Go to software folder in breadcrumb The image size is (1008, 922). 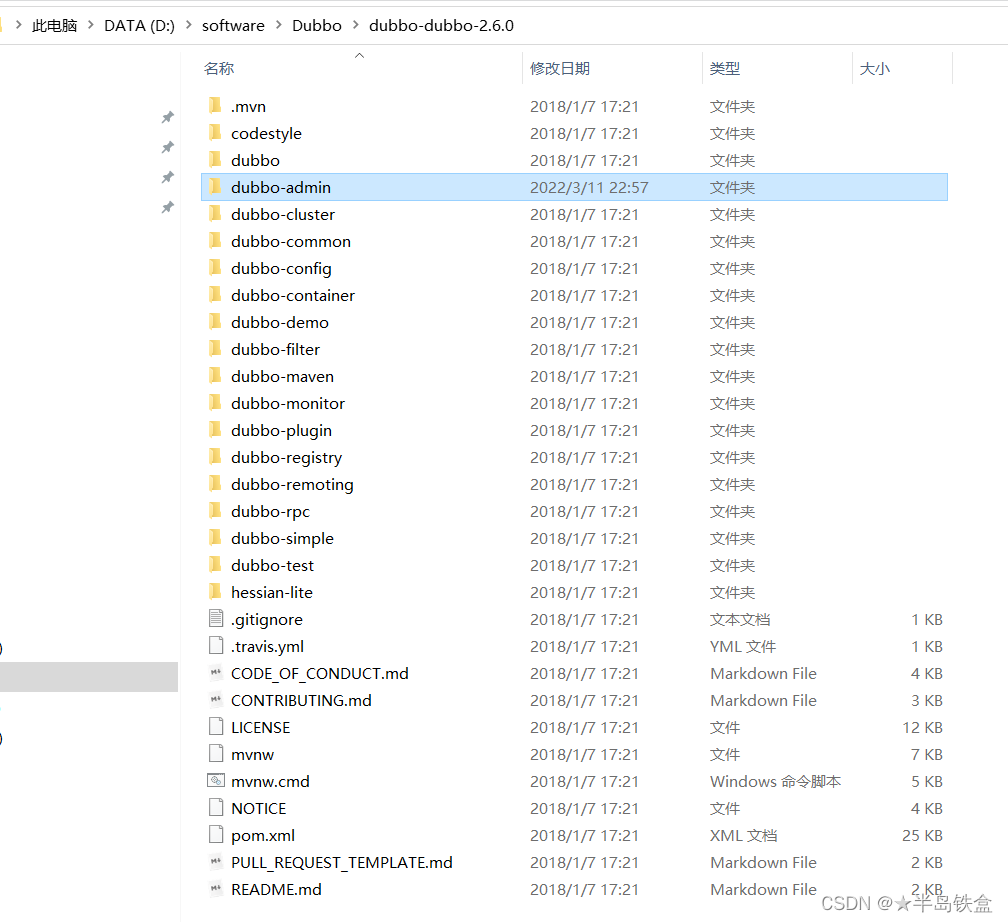pos(233,26)
